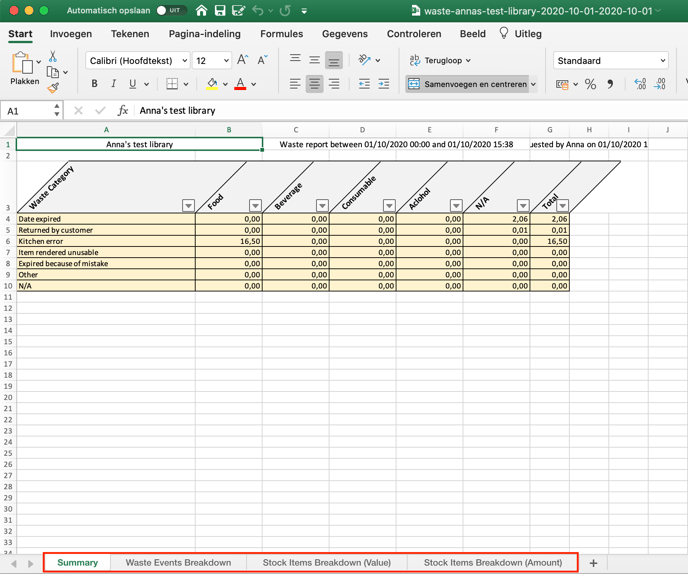
Task: Open the quick access customize menu
Action: [304, 11]
